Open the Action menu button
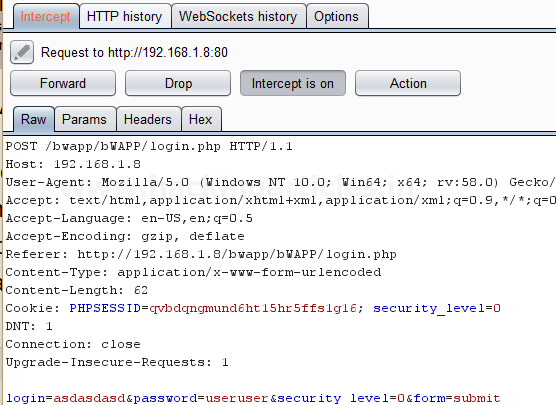Image resolution: width=556 pixels, height=405 pixels. coord(408,83)
